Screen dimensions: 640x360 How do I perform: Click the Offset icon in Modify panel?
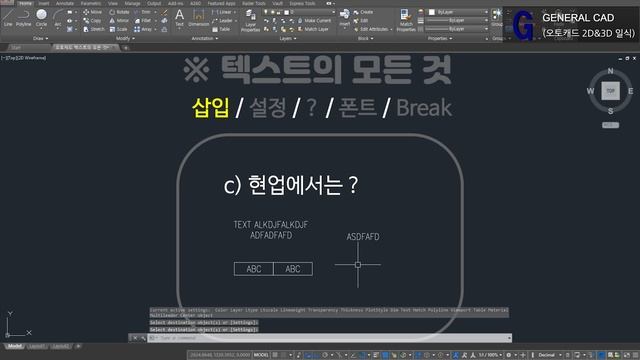[x=164, y=29]
